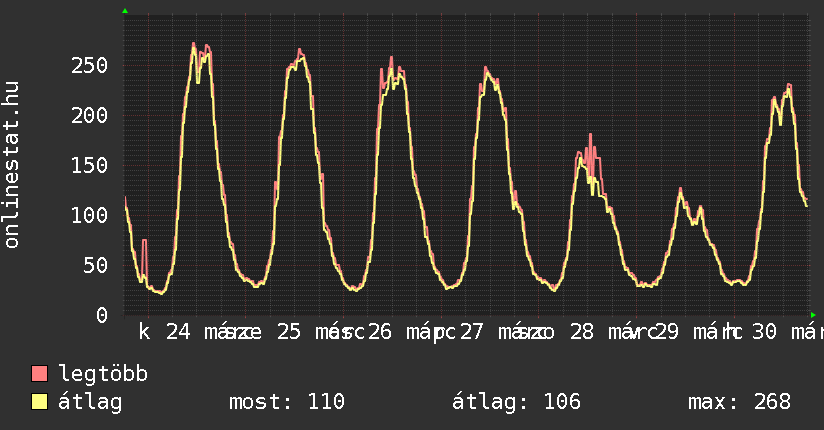Click the 0 y-axis tick label

click(102, 315)
